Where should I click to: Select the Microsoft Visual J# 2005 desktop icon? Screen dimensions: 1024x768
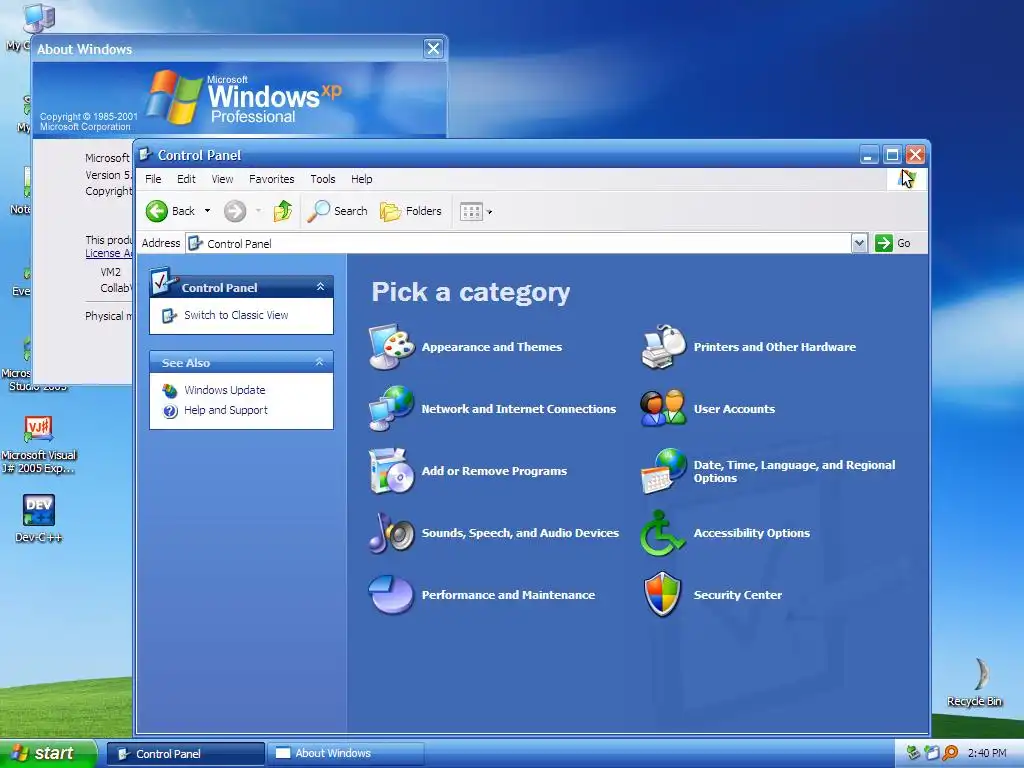39,445
